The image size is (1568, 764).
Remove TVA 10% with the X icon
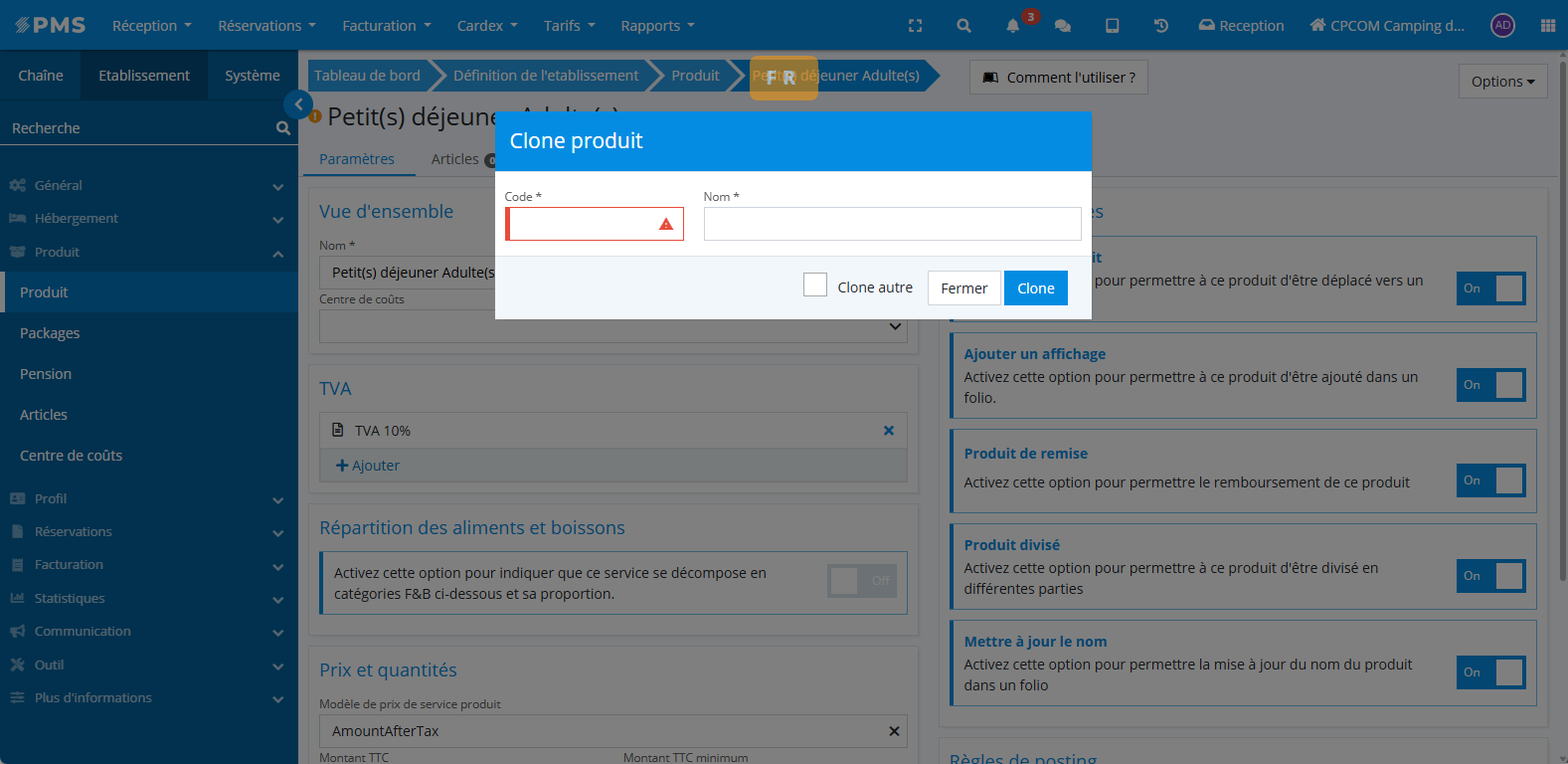point(889,431)
